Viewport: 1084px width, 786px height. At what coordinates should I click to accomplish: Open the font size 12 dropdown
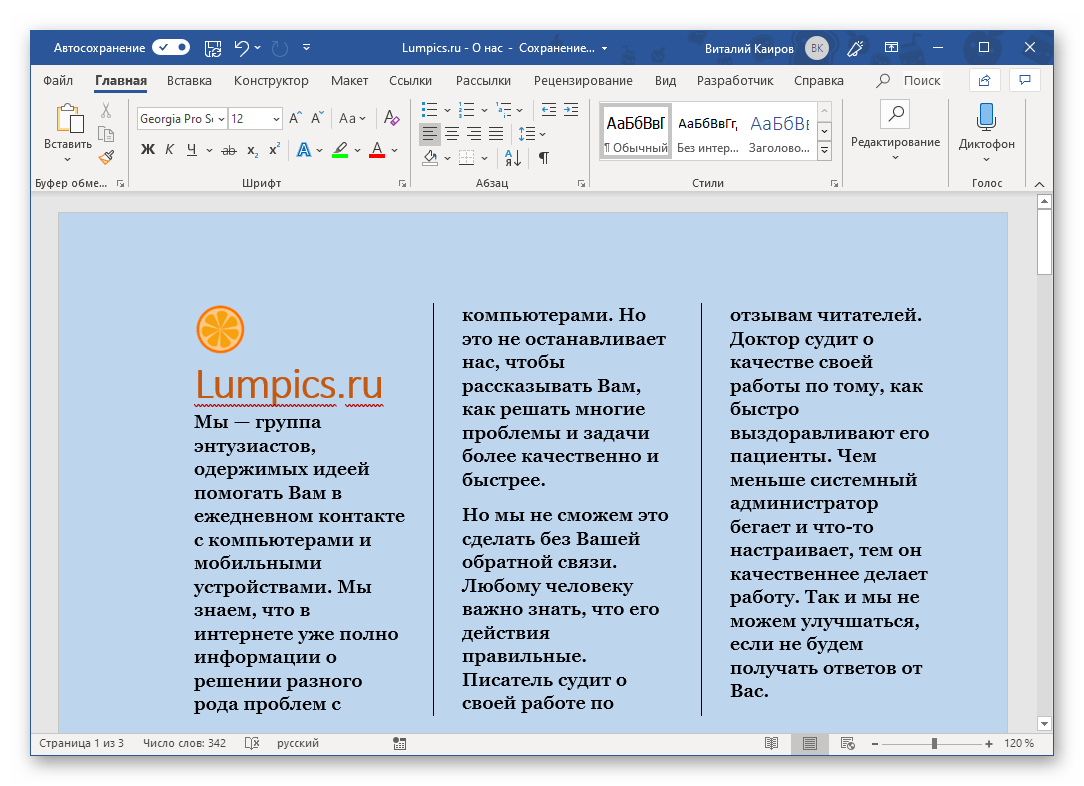(x=276, y=119)
